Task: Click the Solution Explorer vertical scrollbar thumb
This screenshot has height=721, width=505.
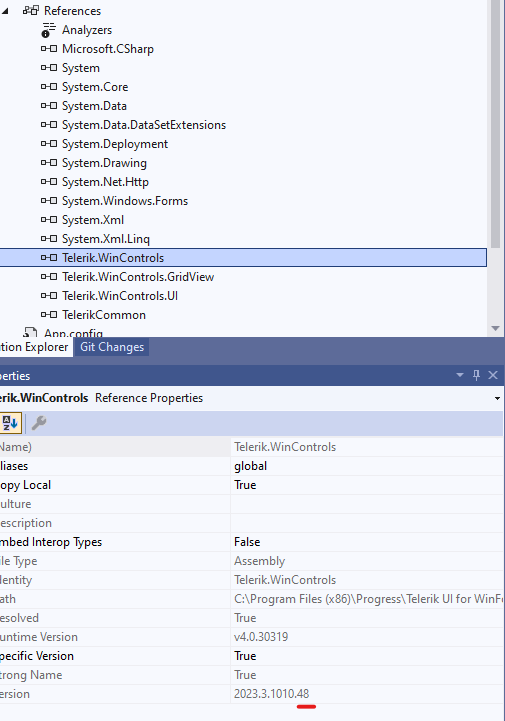Action: tap(495, 124)
